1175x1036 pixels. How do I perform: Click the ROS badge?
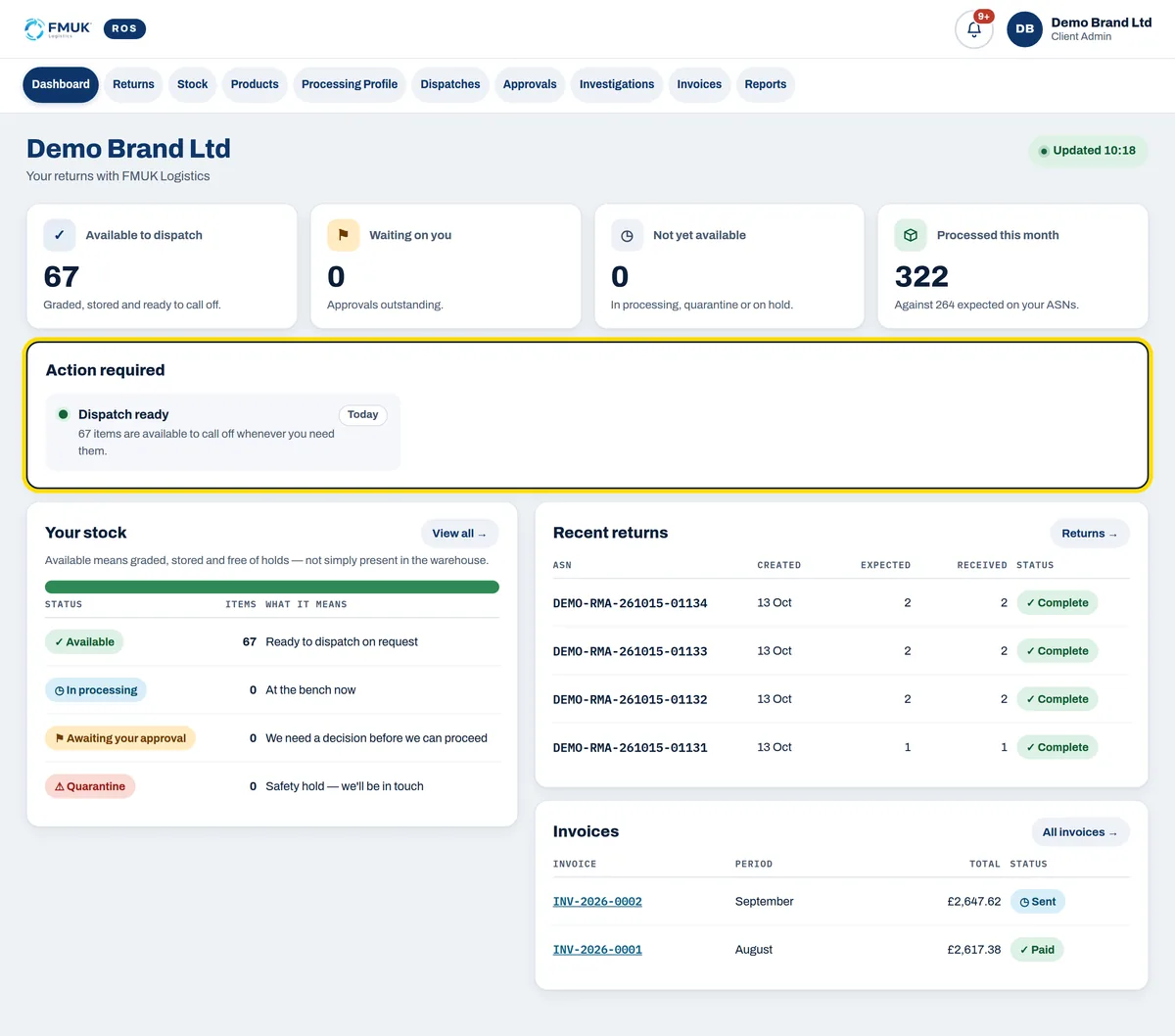(x=124, y=28)
